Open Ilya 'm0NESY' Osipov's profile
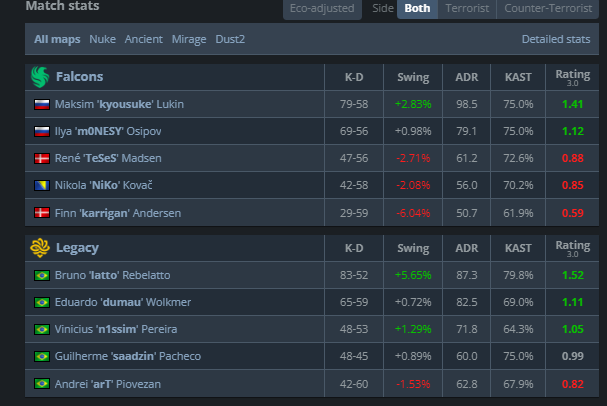 coord(108,131)
